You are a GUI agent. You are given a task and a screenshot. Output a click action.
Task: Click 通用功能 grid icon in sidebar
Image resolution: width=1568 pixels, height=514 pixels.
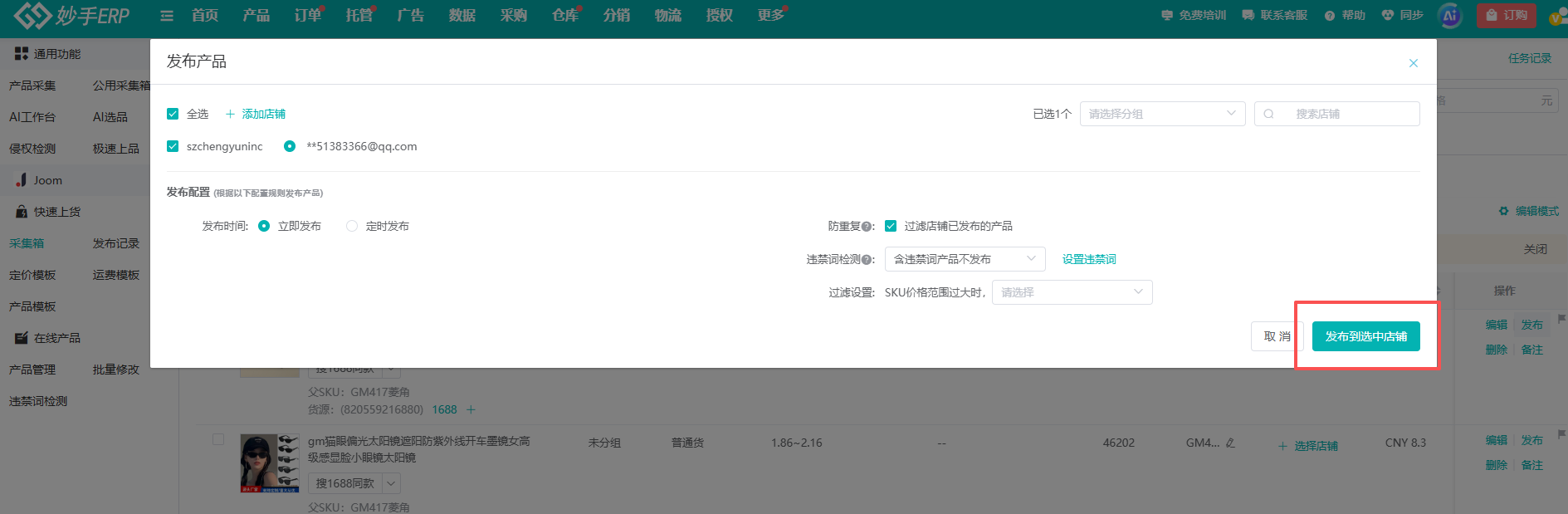(x=22, y=54)
